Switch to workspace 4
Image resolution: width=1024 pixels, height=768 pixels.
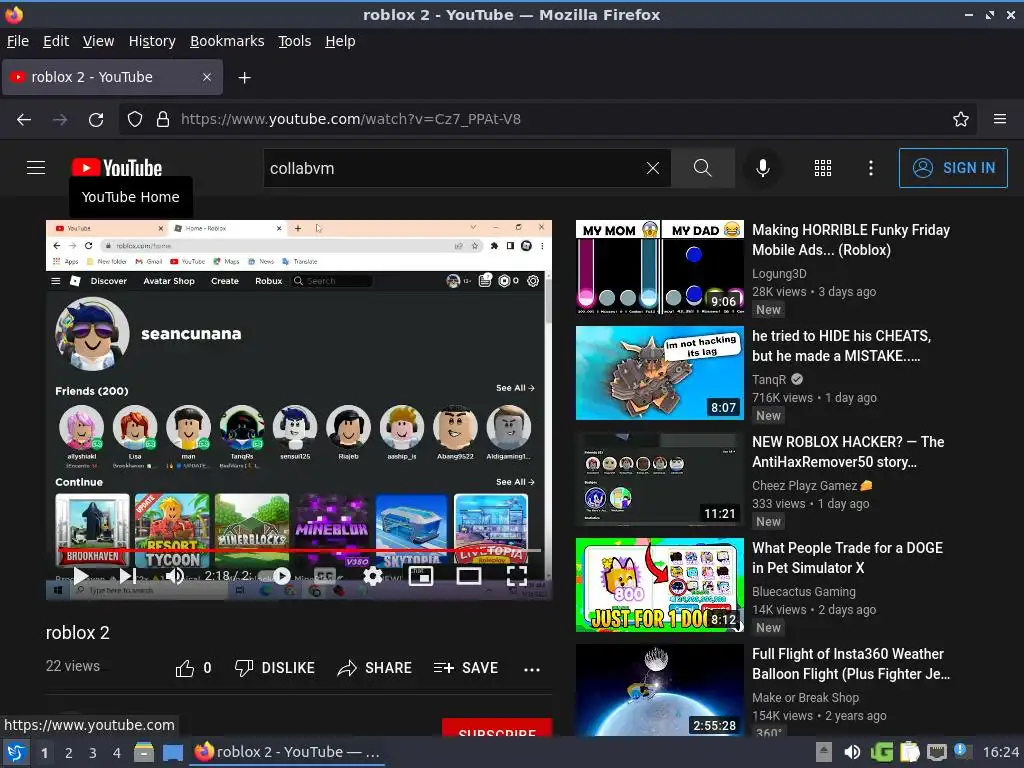tap(117, 753)
